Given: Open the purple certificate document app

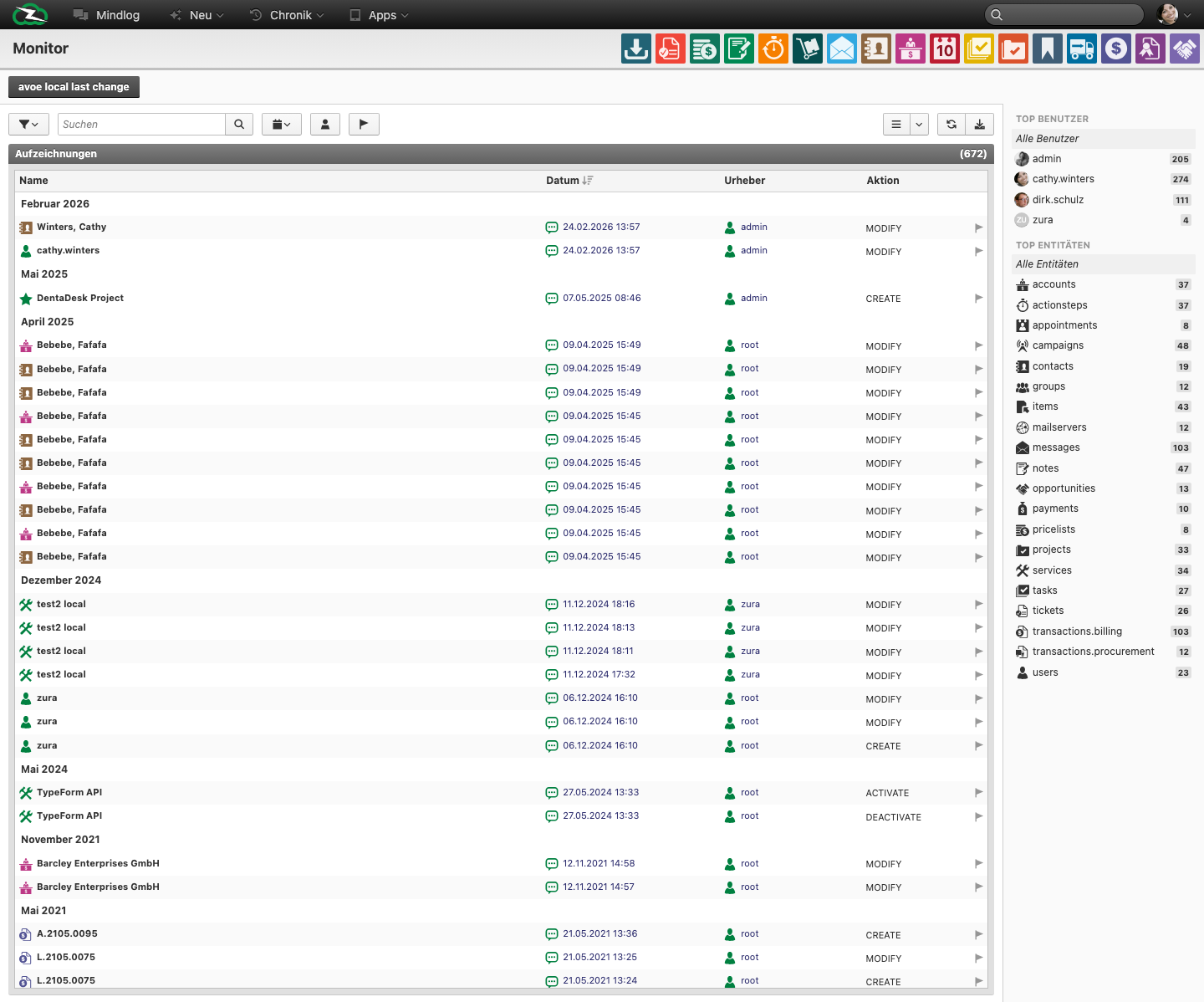Looking at the screenshot, I should point(1150,49).
